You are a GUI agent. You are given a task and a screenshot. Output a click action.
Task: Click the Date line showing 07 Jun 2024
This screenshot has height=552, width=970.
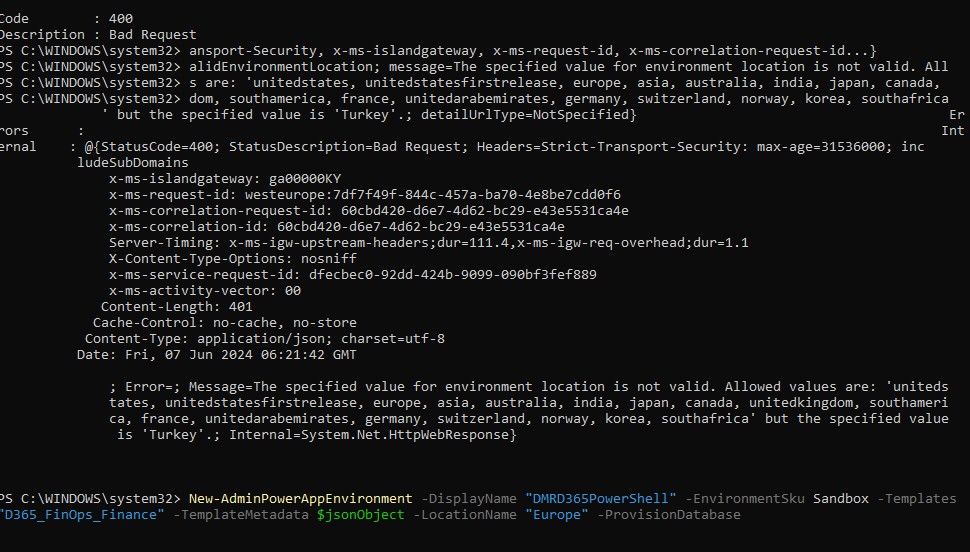tap(217, 355)
